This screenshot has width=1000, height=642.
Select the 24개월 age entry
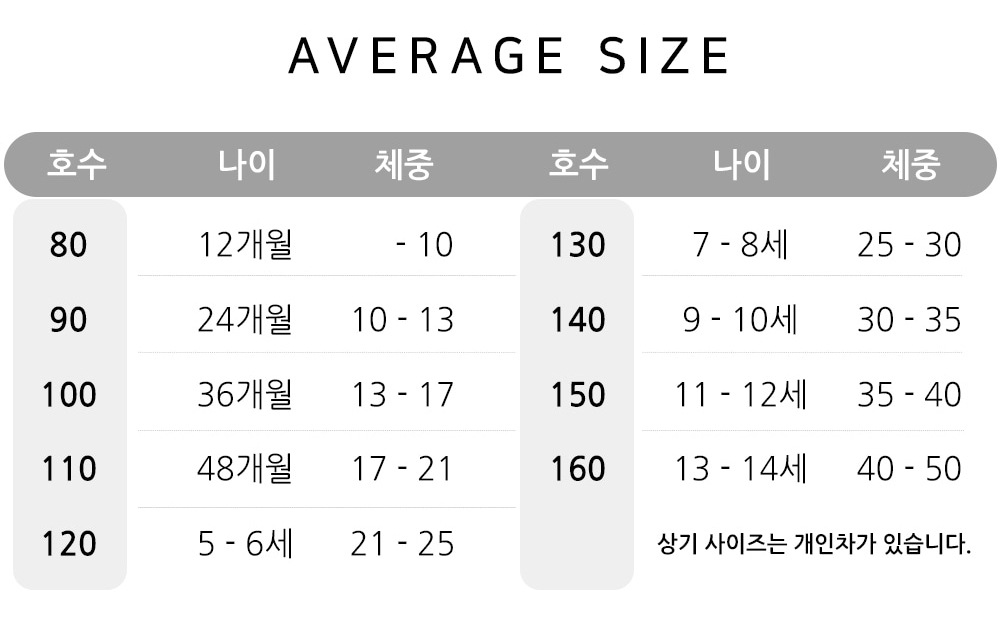click(245, 320)
